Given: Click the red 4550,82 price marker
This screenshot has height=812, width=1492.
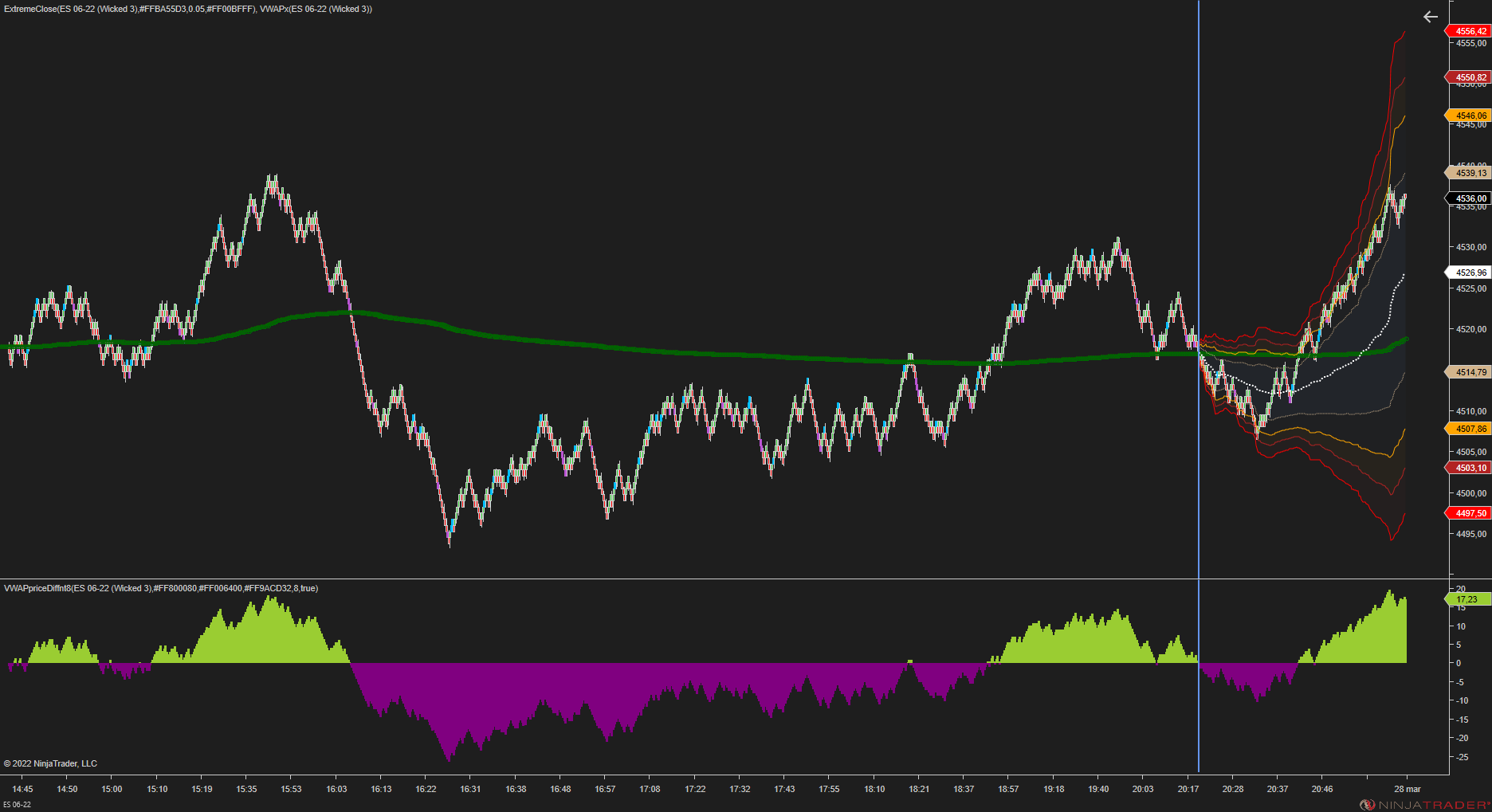Looking at the screenshot, I should coord(1469,77).
